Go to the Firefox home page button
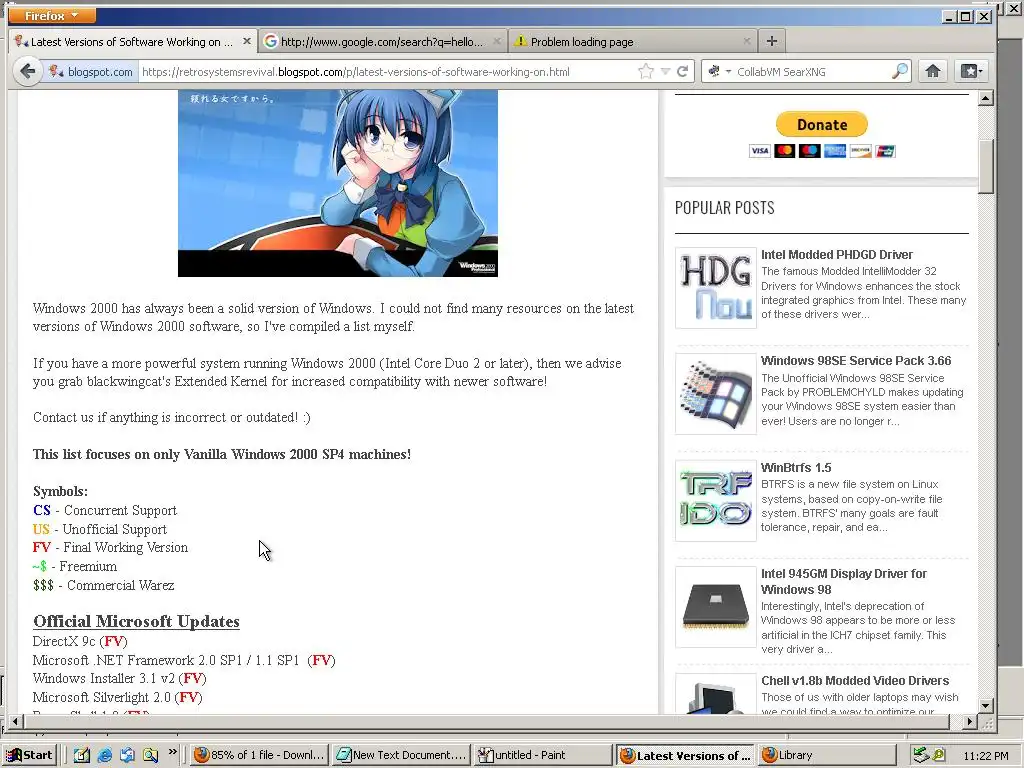This screenshot has height=768, width=1024. tap(933, 71)
